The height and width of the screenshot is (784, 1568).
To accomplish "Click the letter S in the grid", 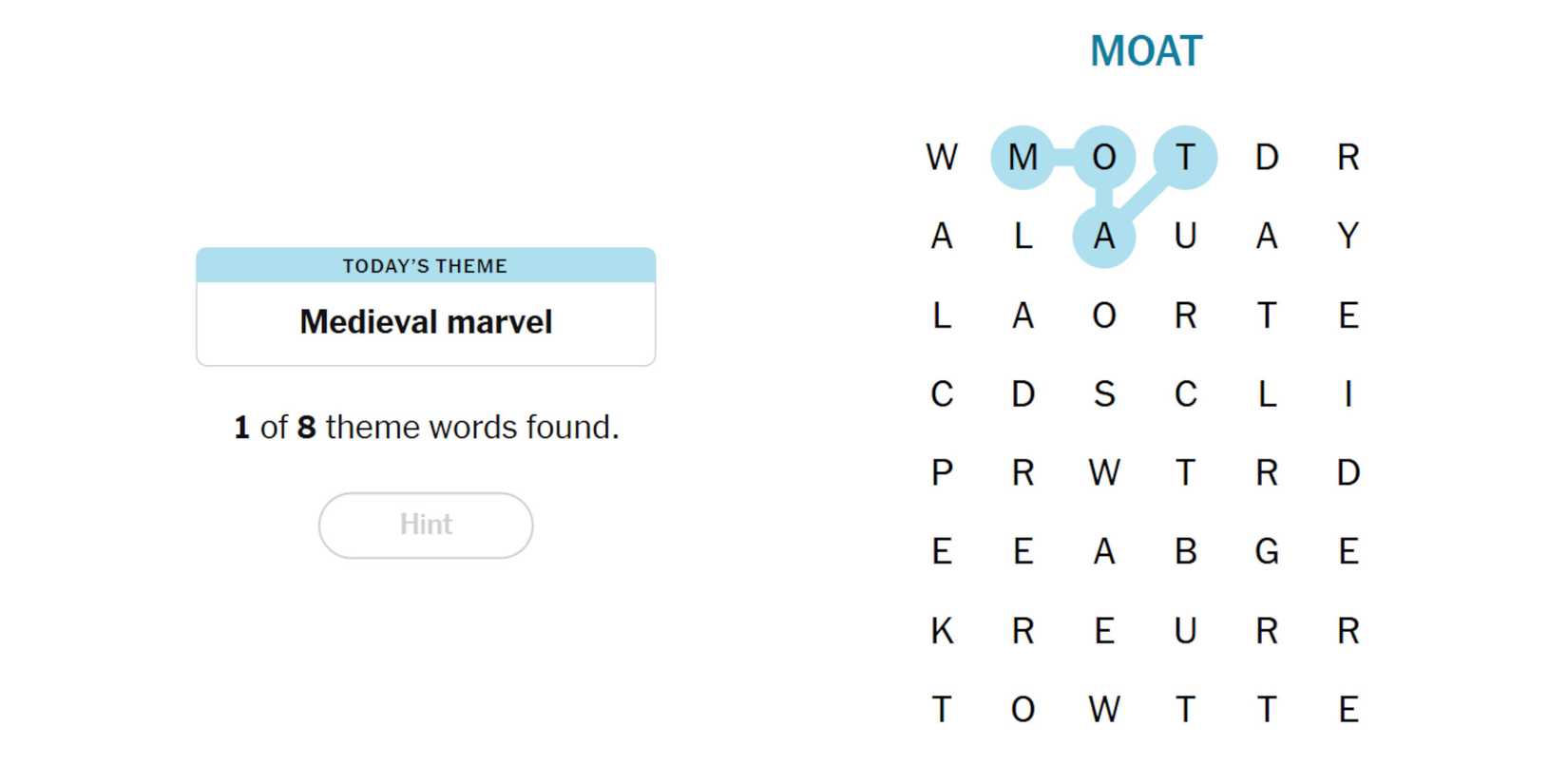I will 1103,393.
